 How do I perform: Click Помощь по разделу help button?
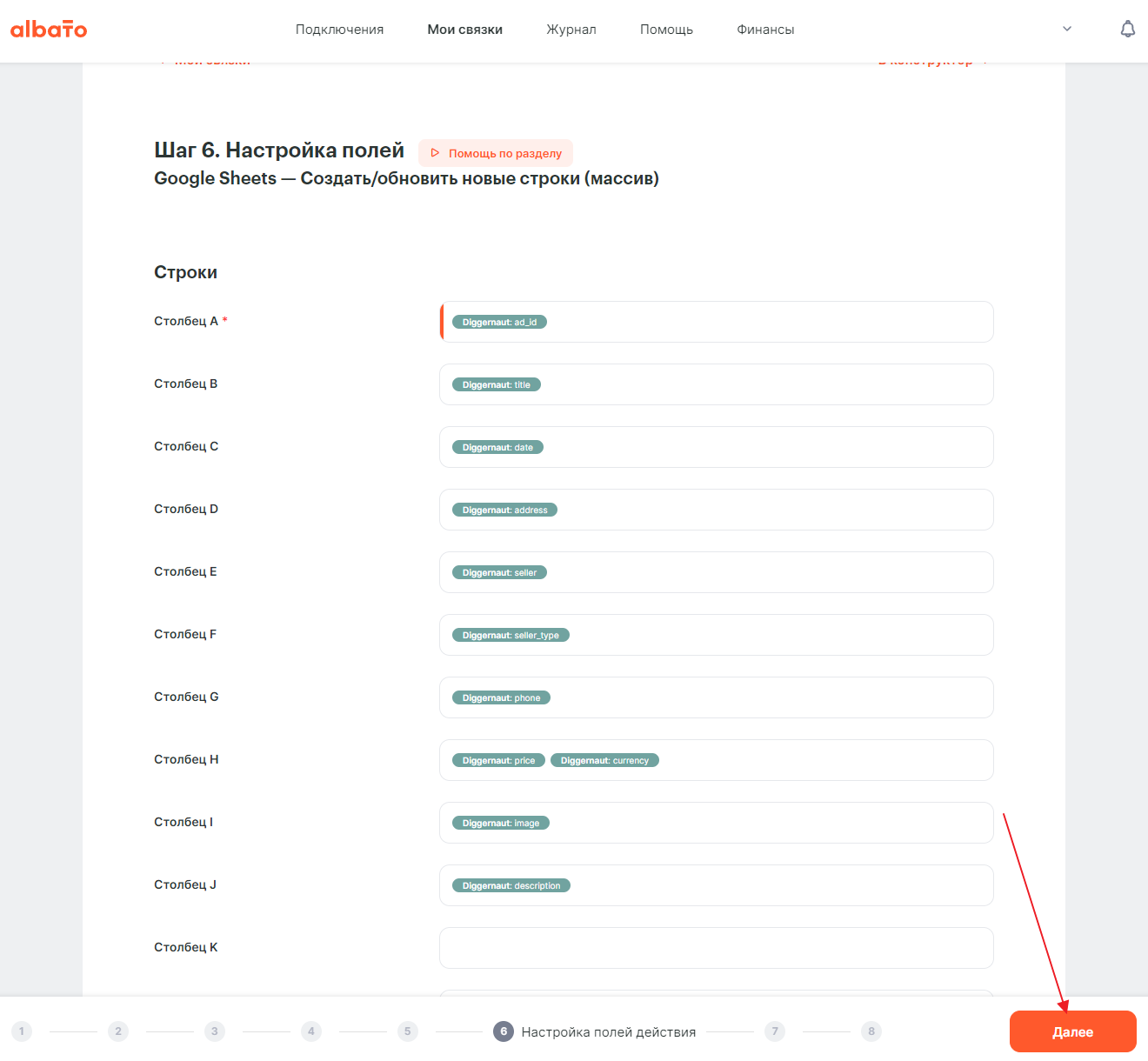tap(496, 153)
